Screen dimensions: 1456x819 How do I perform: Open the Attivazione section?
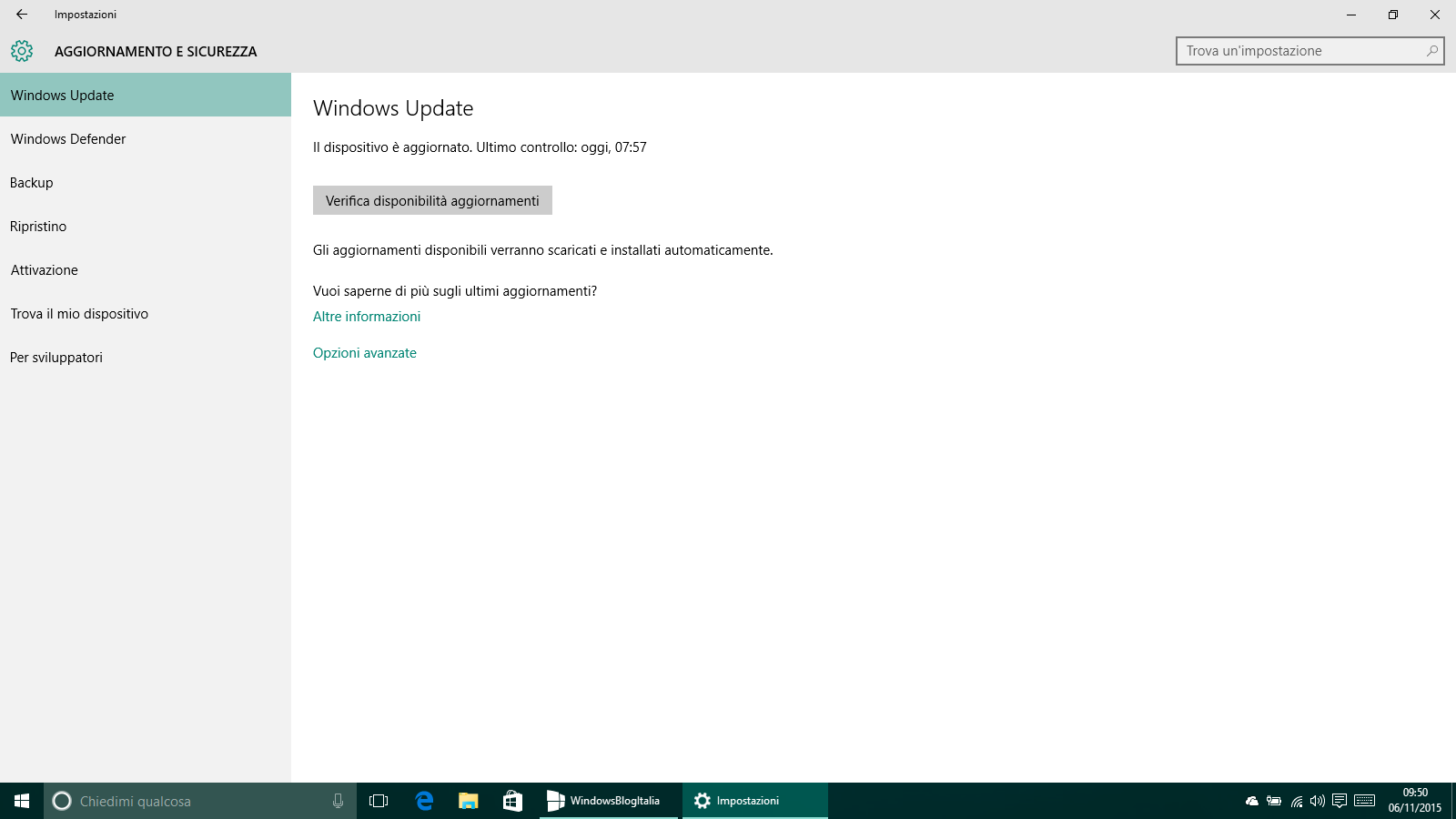[x=146, y=269]
